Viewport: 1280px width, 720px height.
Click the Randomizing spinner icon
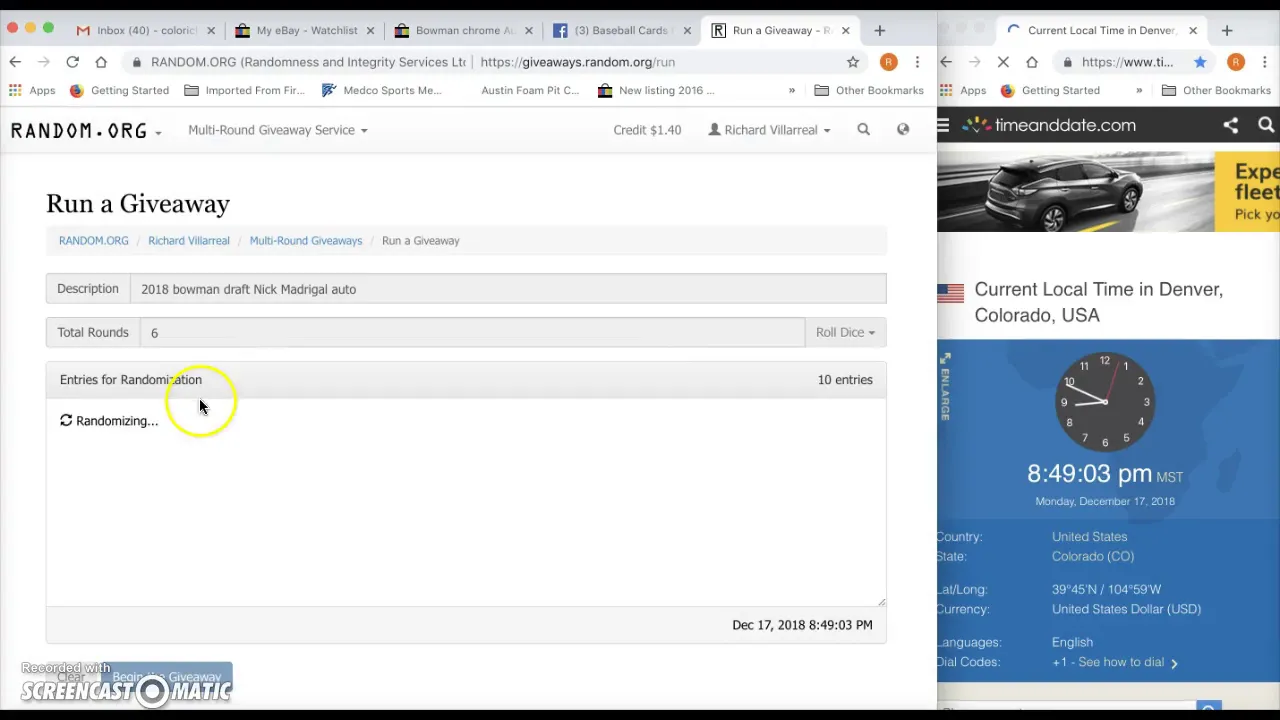click(x=66, y=421)
